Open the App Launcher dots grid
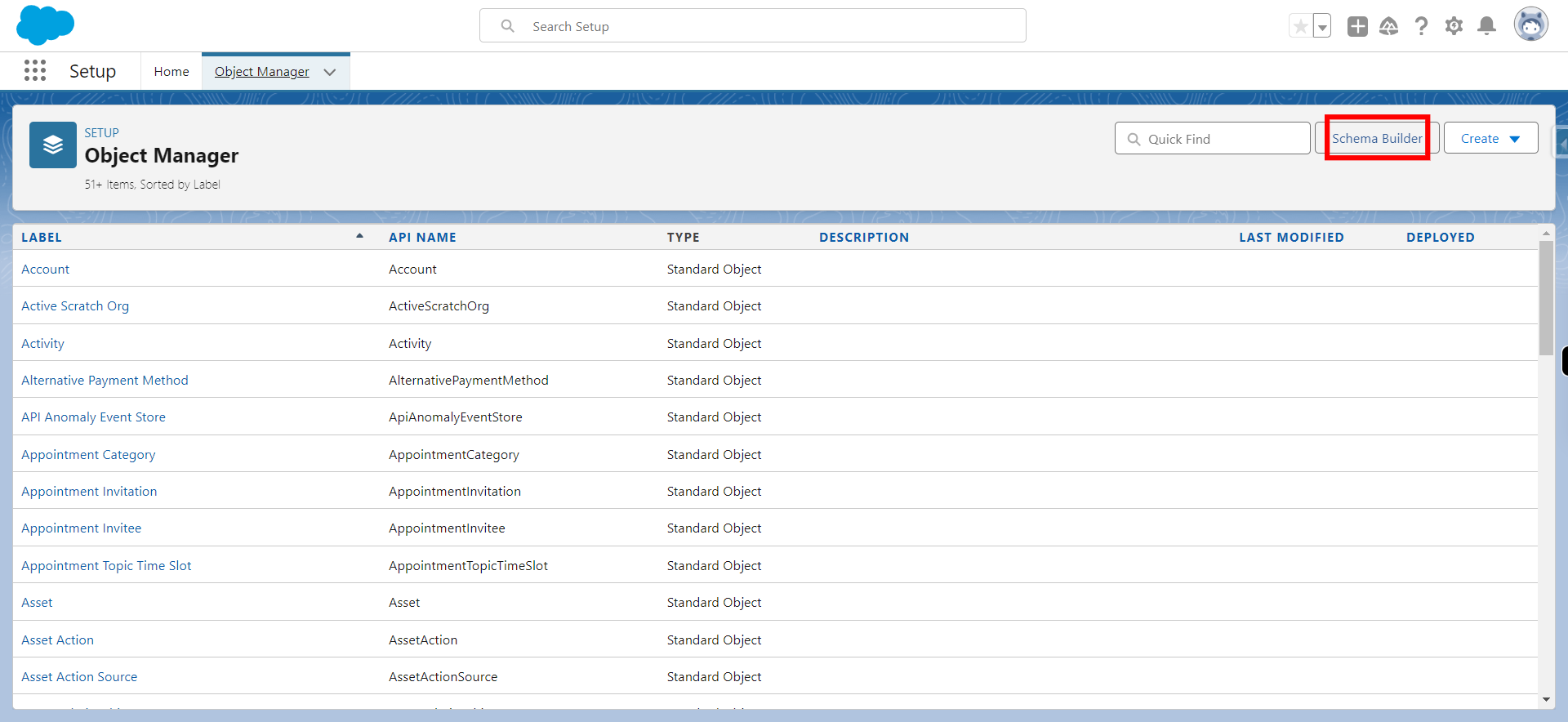 pos(35,71)
